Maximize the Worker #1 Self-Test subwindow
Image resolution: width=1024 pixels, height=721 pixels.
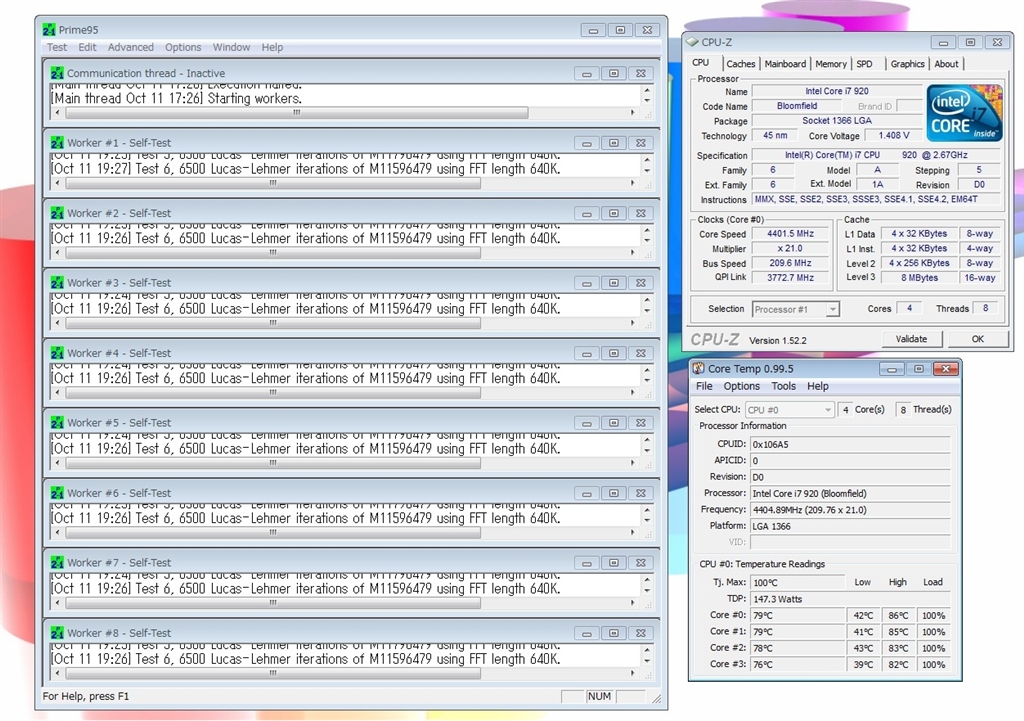tap(614, 143)
